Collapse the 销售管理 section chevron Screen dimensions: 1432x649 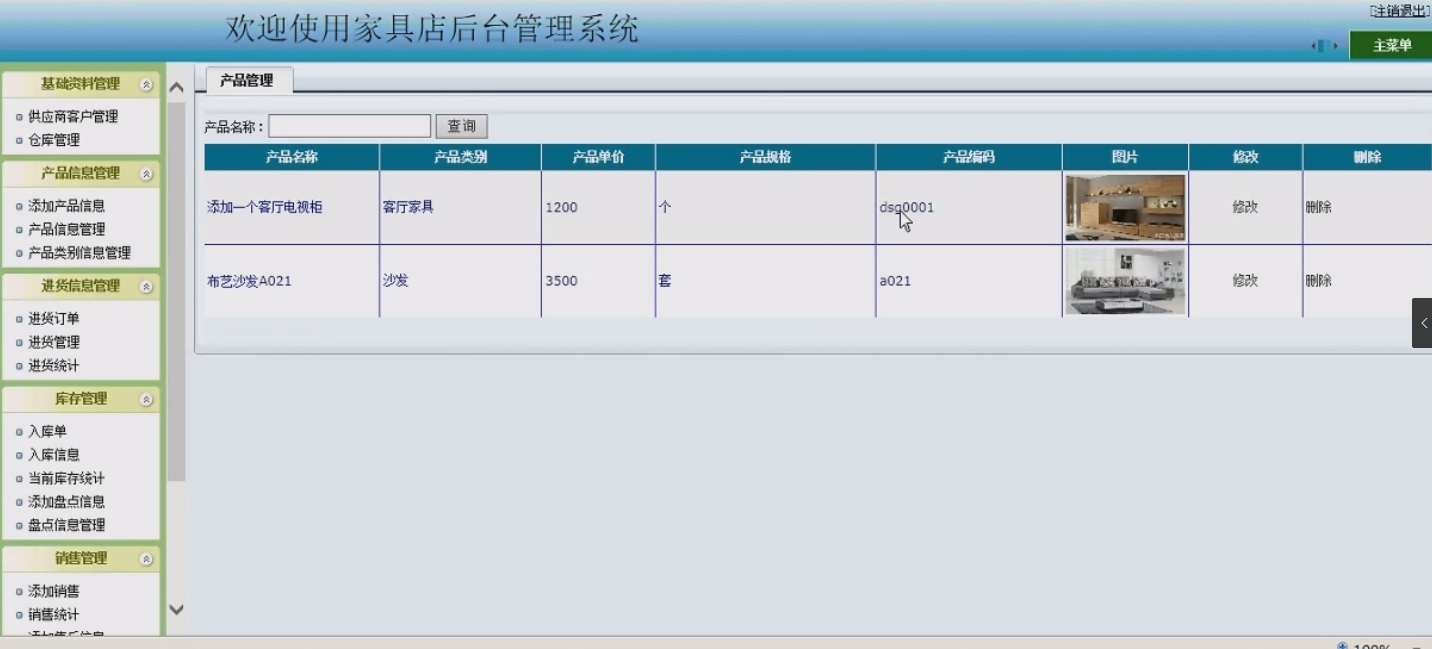point(146,560)
